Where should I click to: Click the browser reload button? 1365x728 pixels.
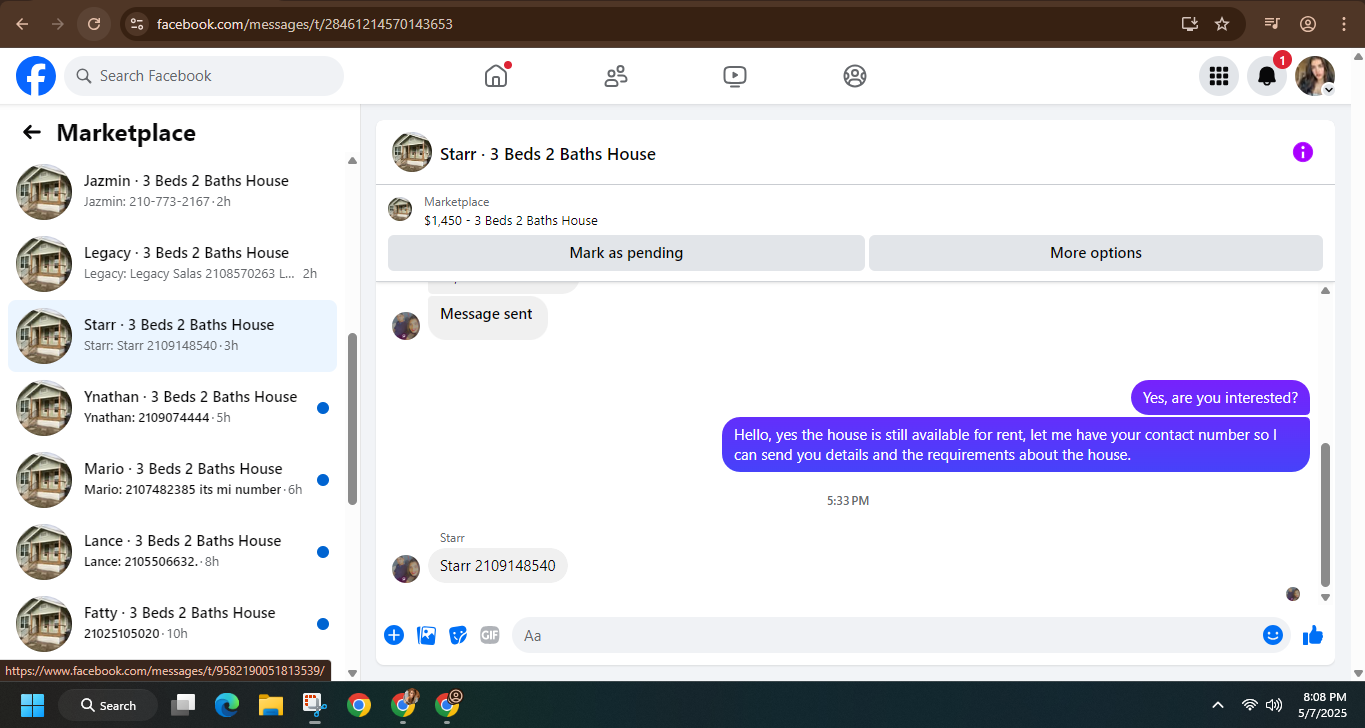94,23
